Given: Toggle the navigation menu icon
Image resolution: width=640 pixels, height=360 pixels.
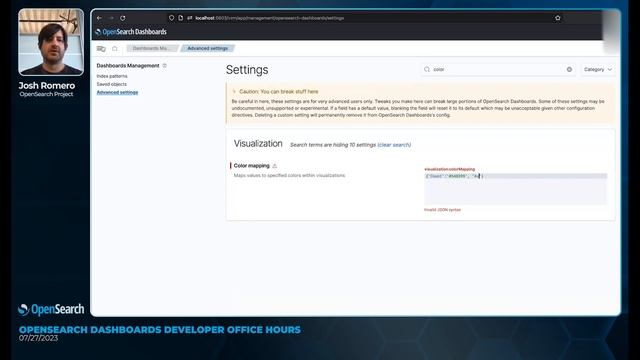Looking at the screenshot, I should click(101, 49).
